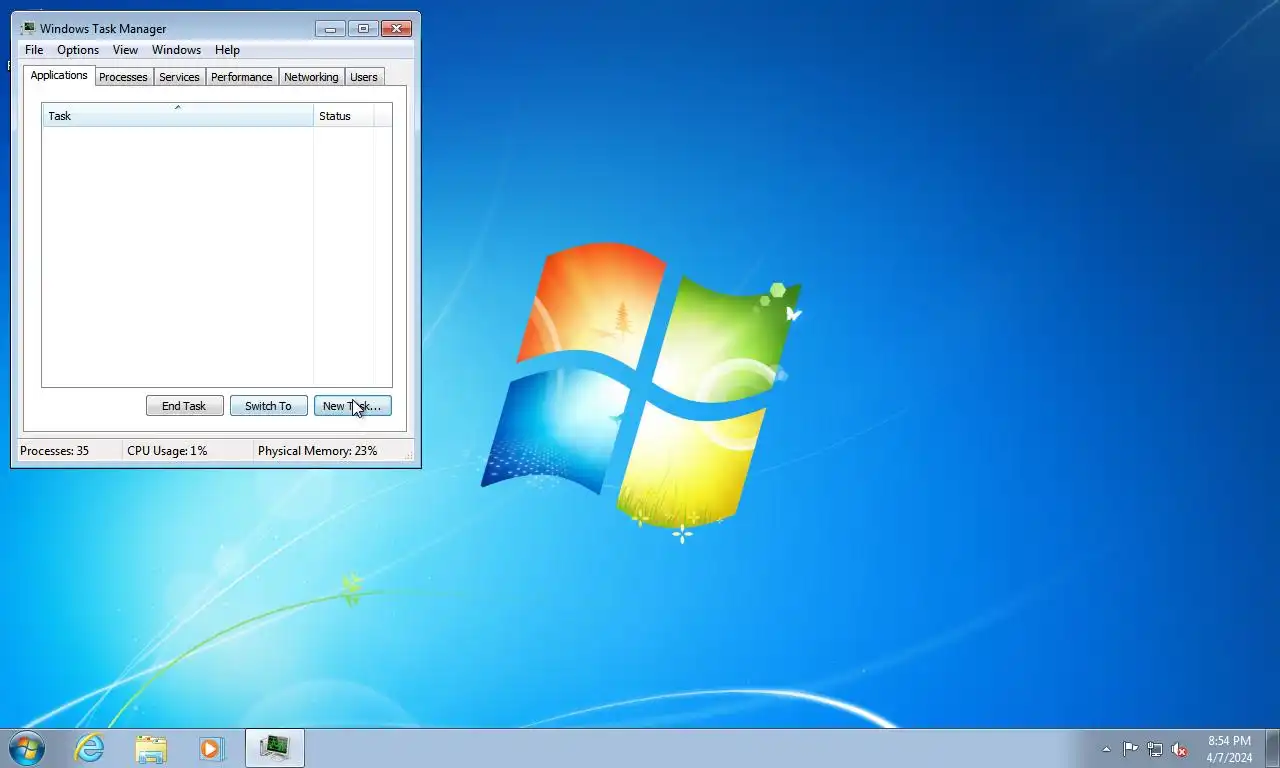The image size is (1280, 768).
Task: Open the Windows menu
Action: tap(176, 50)
